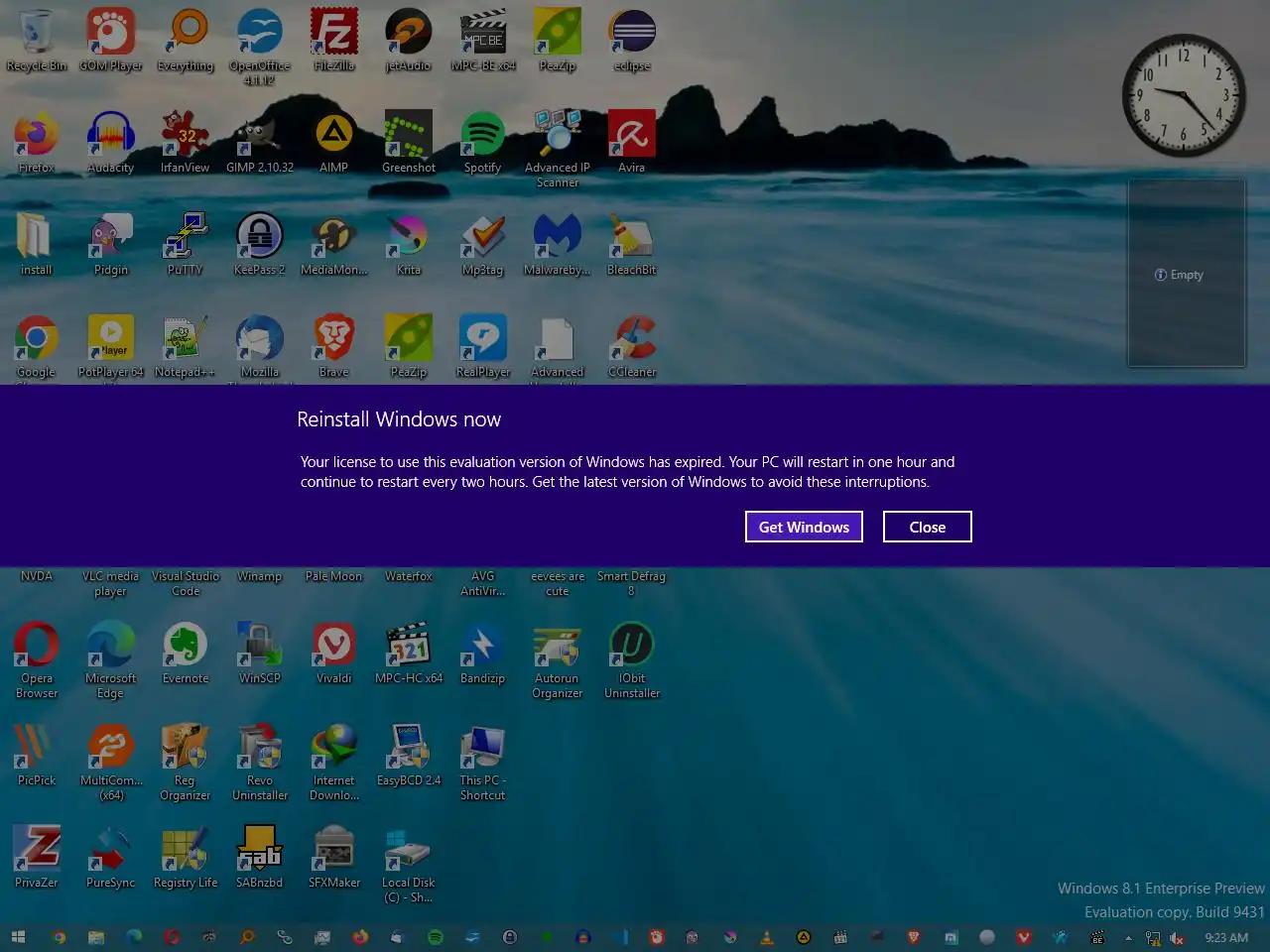Select the install folder on the desktop
This screenshot has height=952, width=1270.
pyautogui.click(x=37, y=244)
